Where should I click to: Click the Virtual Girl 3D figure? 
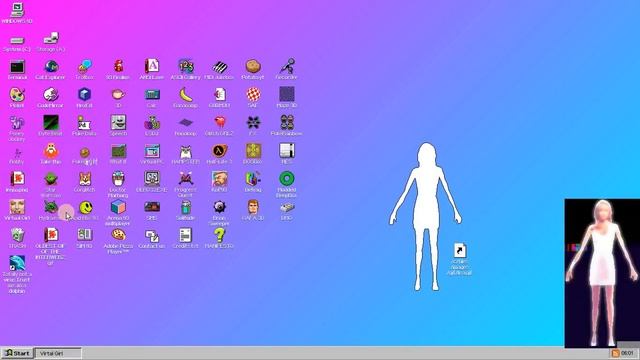(x=602, y=273)
